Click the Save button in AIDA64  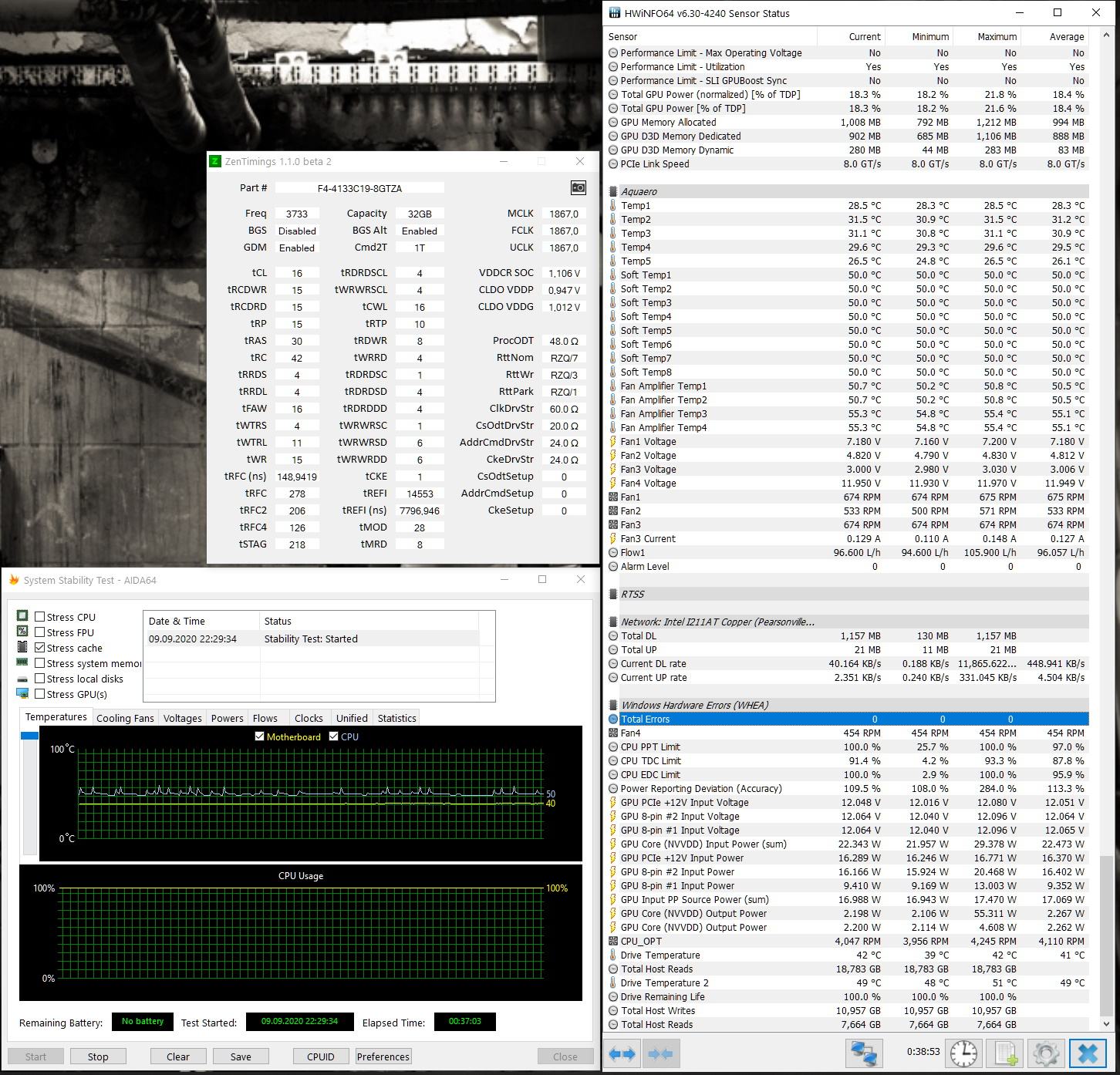(241, 1056)
